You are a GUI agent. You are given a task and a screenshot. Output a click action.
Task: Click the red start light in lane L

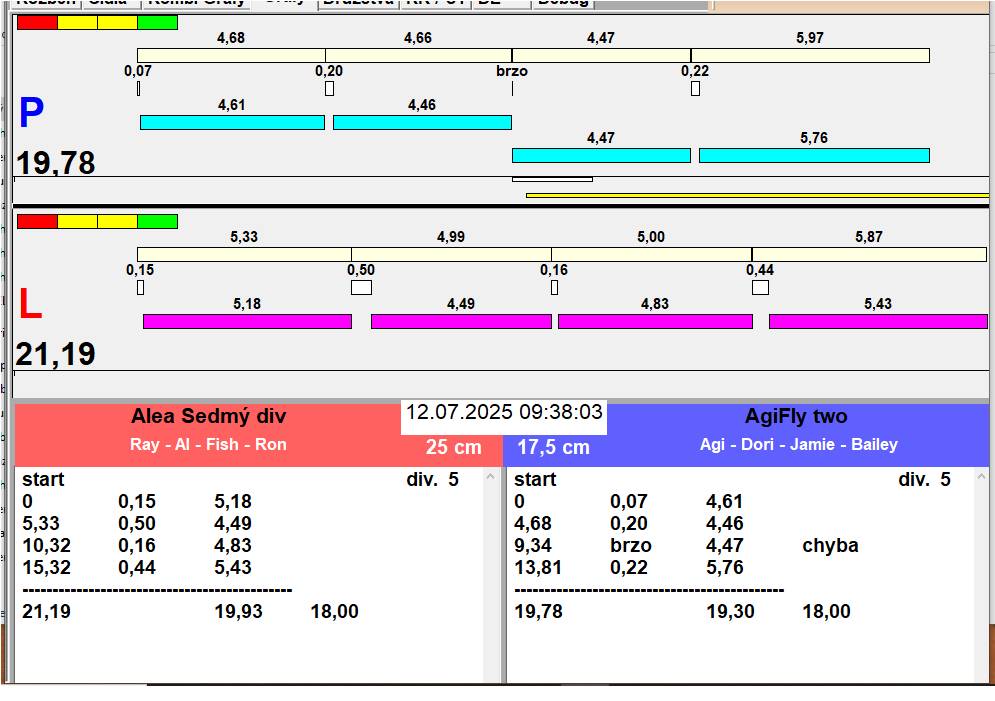[x=37, y=221]
